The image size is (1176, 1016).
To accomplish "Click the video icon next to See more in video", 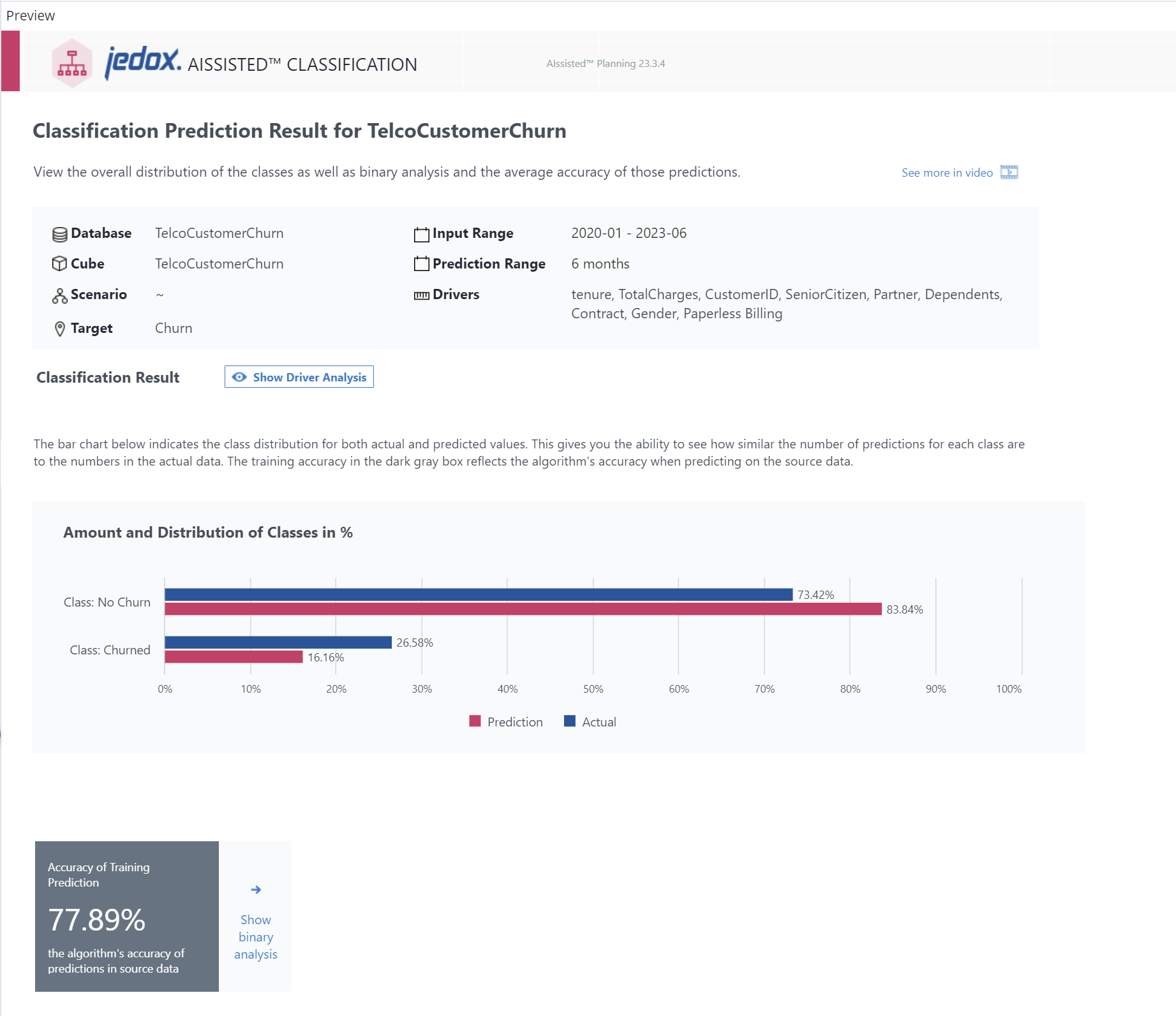I will coord(1009,172).
